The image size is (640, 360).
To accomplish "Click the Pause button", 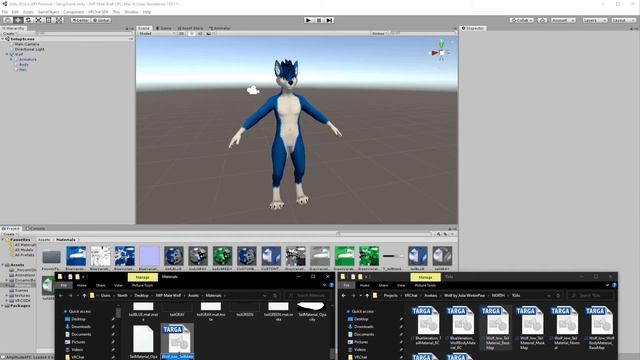I will [319, 20].
